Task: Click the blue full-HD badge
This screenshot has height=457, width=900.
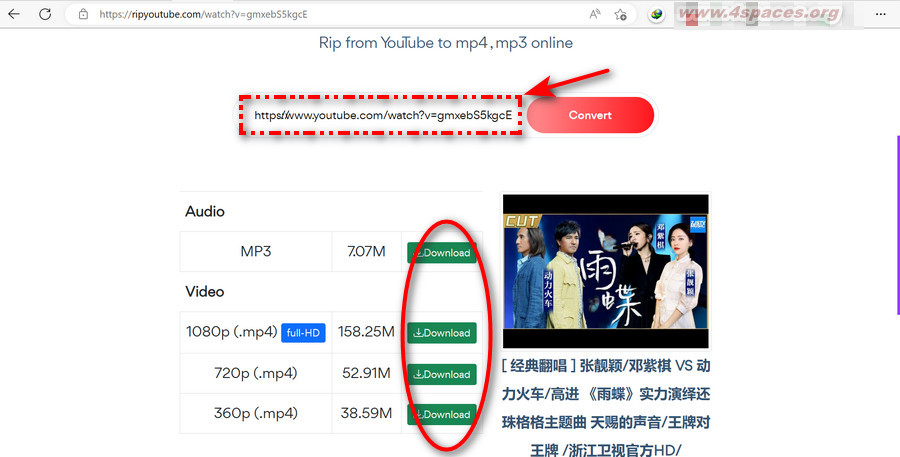Action: click(303, 333)
